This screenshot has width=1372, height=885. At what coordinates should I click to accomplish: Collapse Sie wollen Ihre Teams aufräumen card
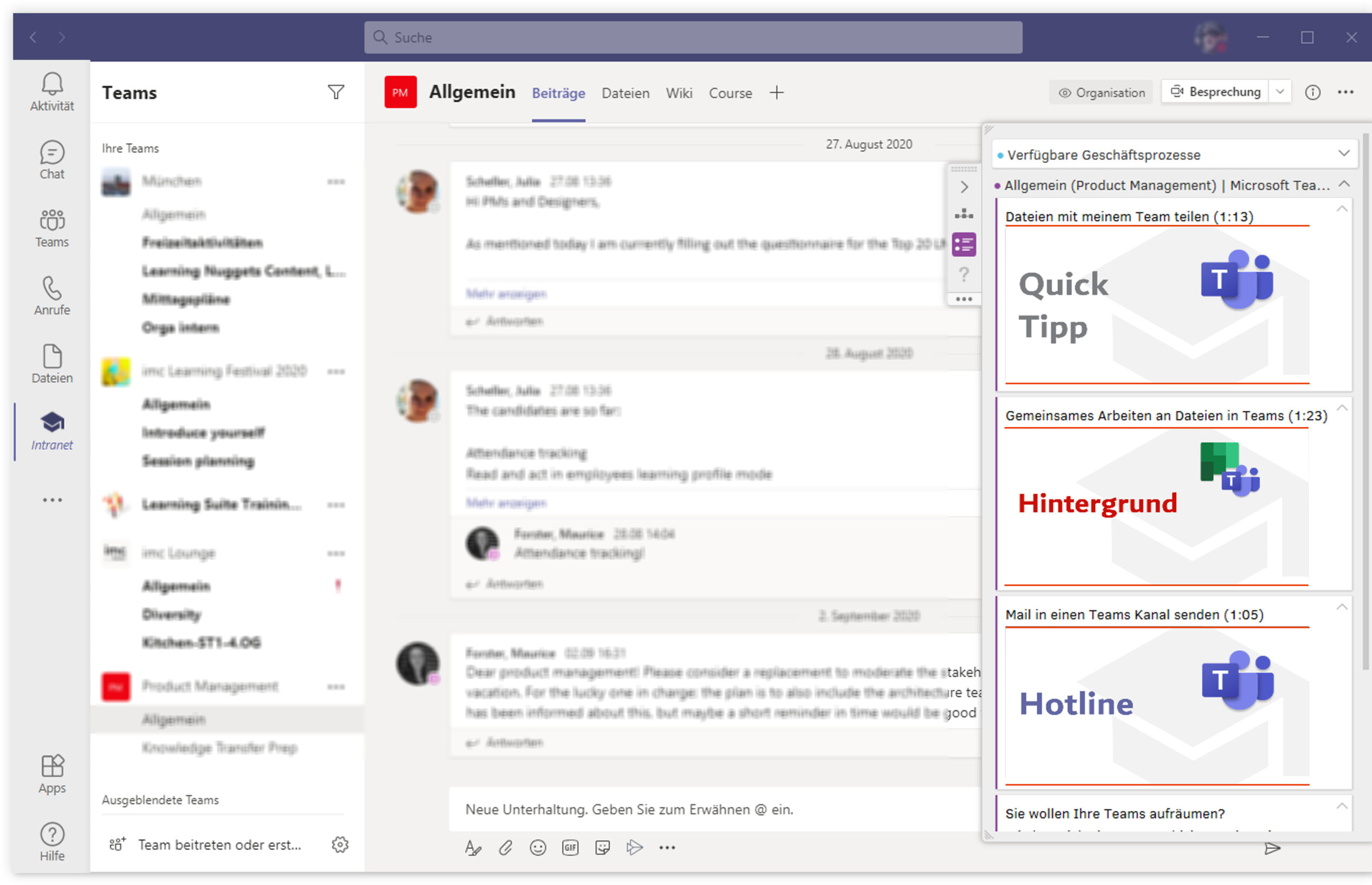point(1341,806)
